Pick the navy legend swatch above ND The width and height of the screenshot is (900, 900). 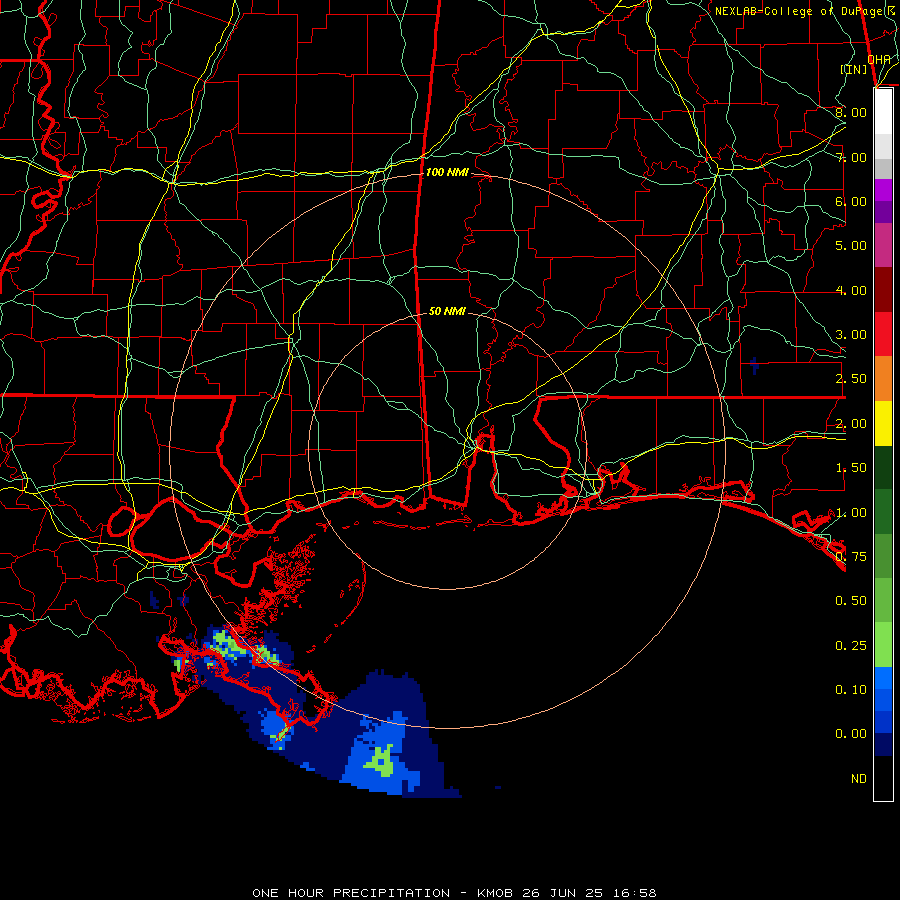pos(883,745)
